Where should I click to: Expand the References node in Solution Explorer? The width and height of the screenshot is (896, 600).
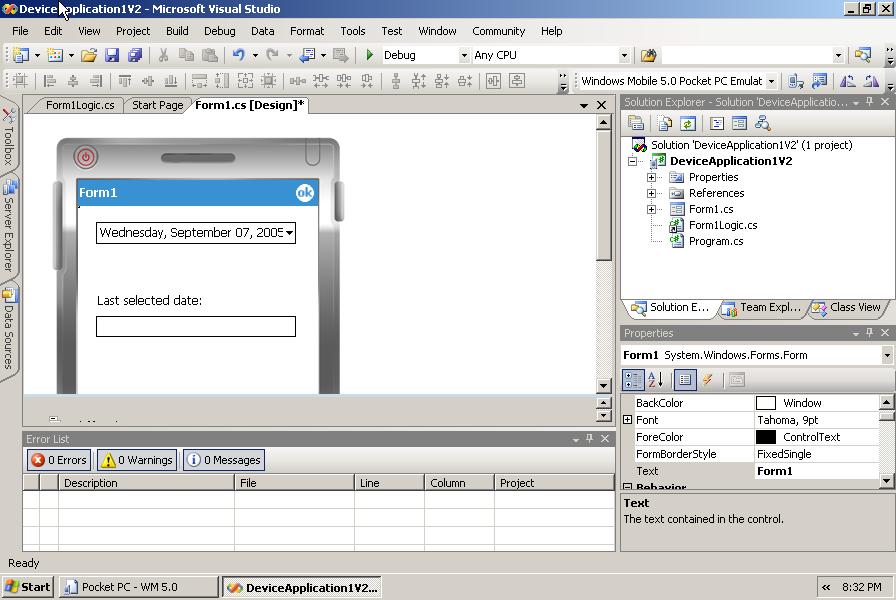tap(651, 192)
